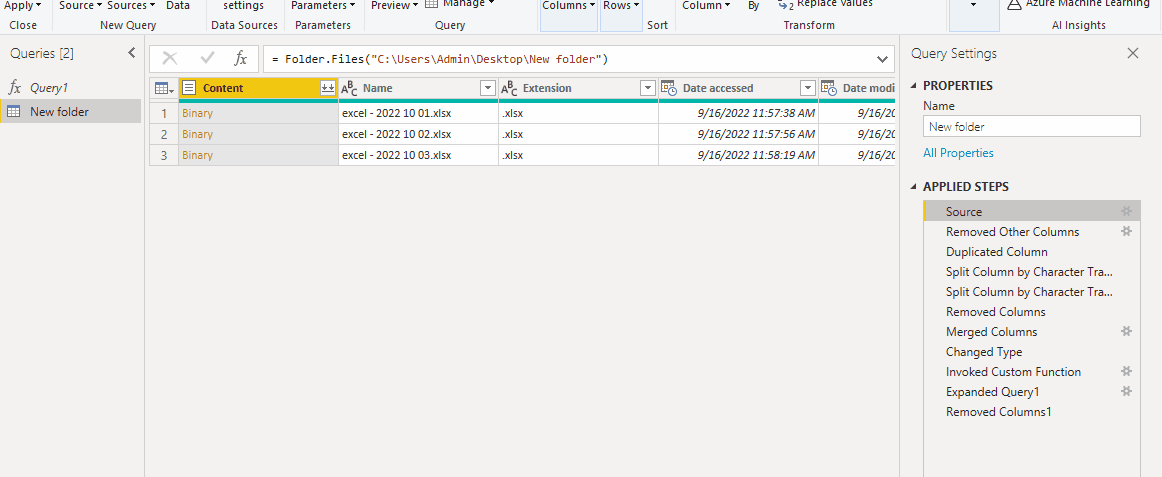Select the Removed Other Columns step
The height and width of the screenshot is (477, 1162).
1032,232
